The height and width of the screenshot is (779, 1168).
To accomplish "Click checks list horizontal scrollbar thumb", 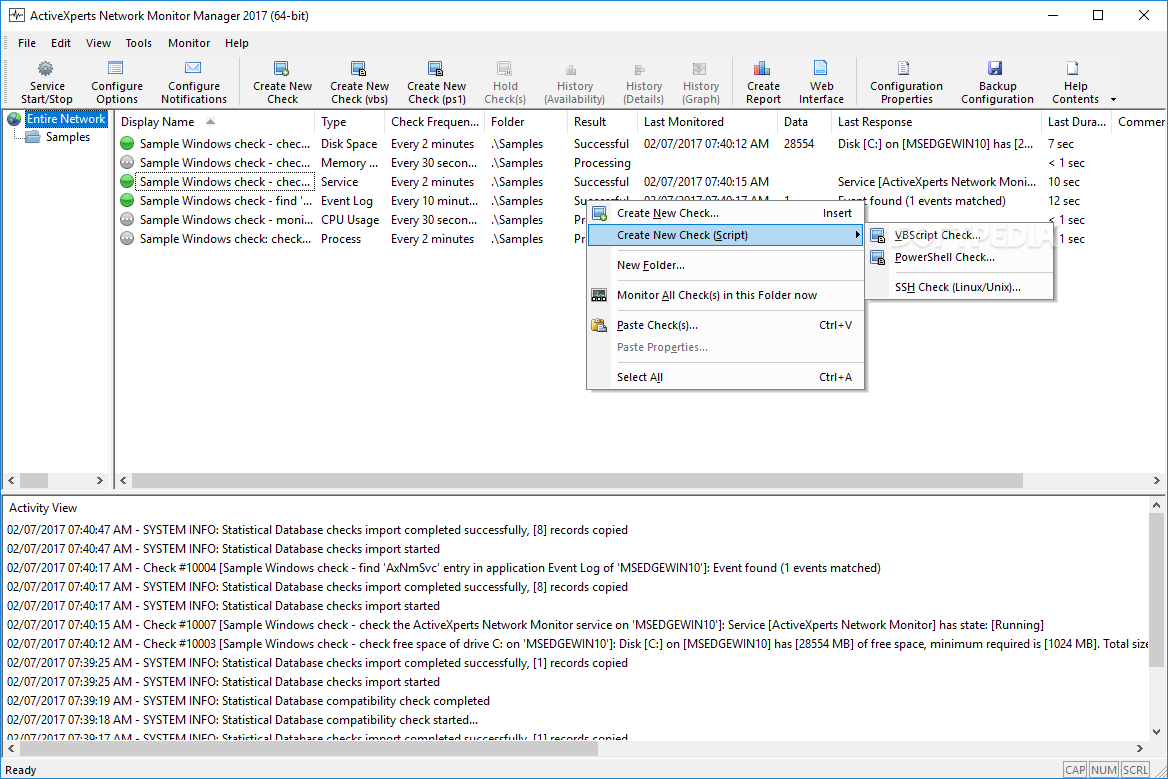I will pyautogui.click(x=577, y=480).
